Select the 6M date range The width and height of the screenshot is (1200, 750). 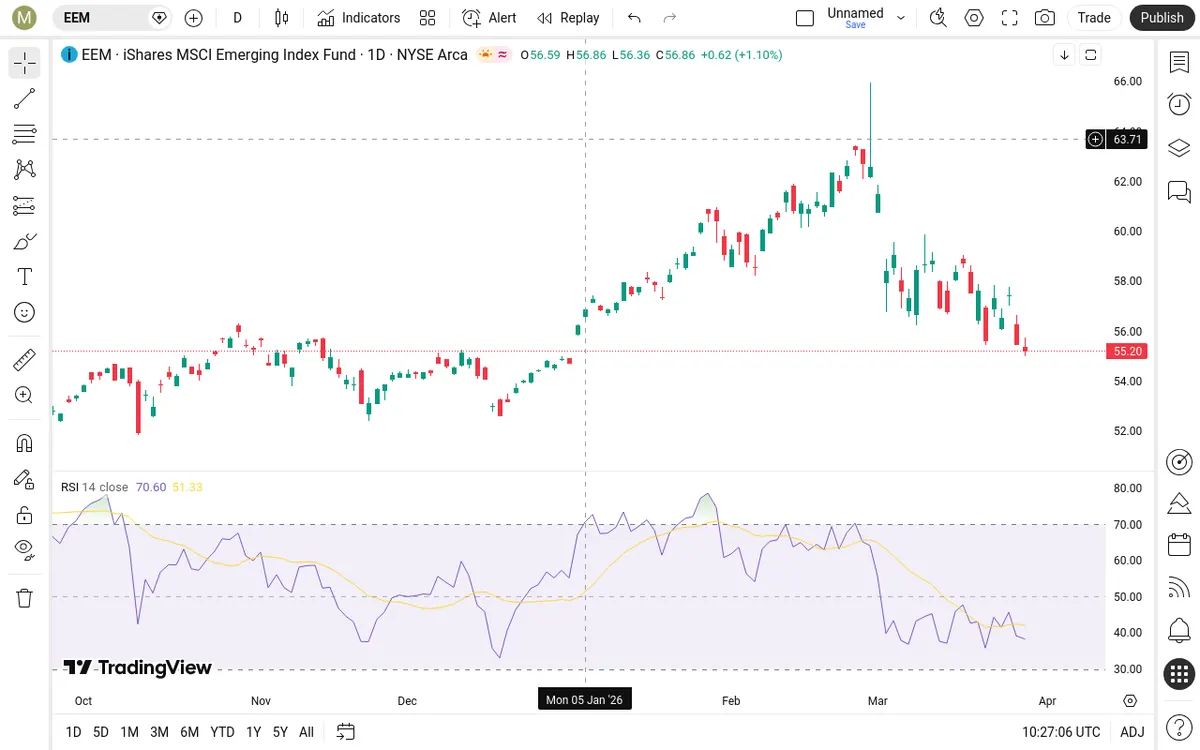coord(189,732)
